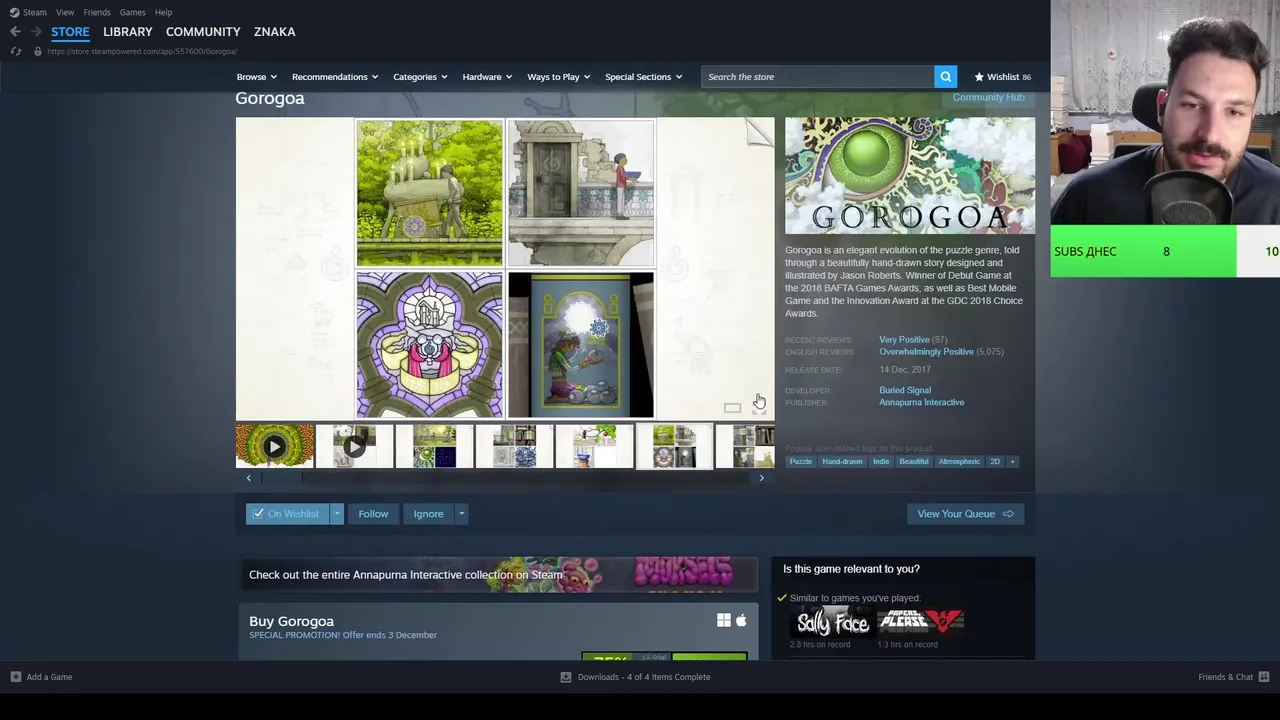
Task: Click the Puzzle tag
Action: click(x=801, y=462)
